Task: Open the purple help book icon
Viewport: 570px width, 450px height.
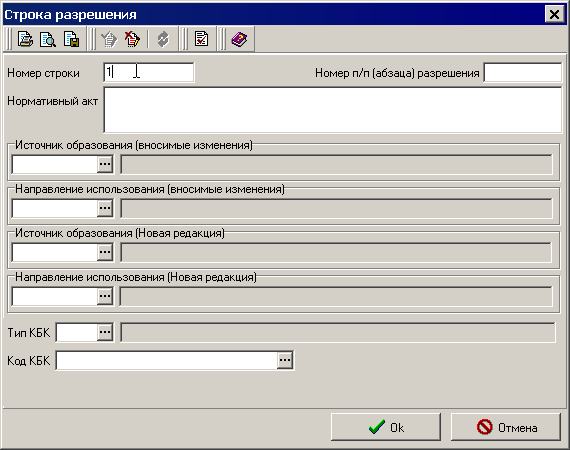Action: (239, 39)
